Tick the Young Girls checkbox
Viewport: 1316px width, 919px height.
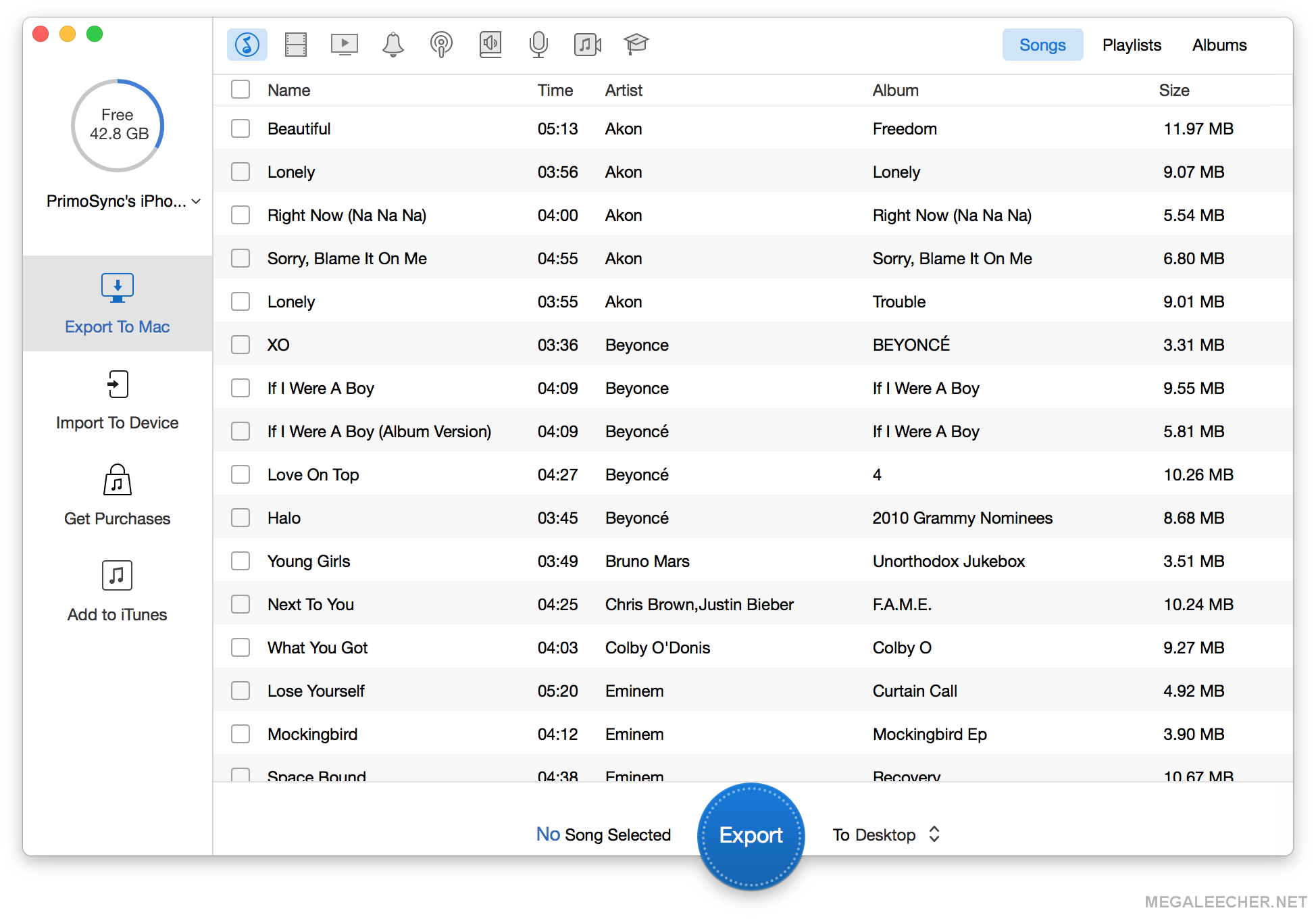coord(241,561)
